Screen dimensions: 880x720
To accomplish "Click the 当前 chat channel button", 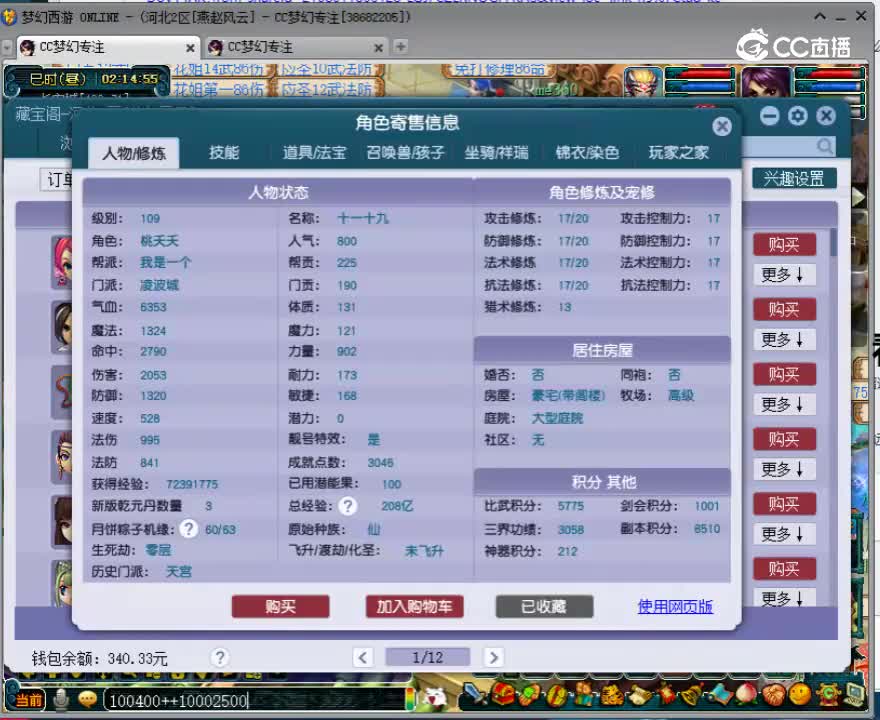I will pyautogui.click(x=29, y=699).
